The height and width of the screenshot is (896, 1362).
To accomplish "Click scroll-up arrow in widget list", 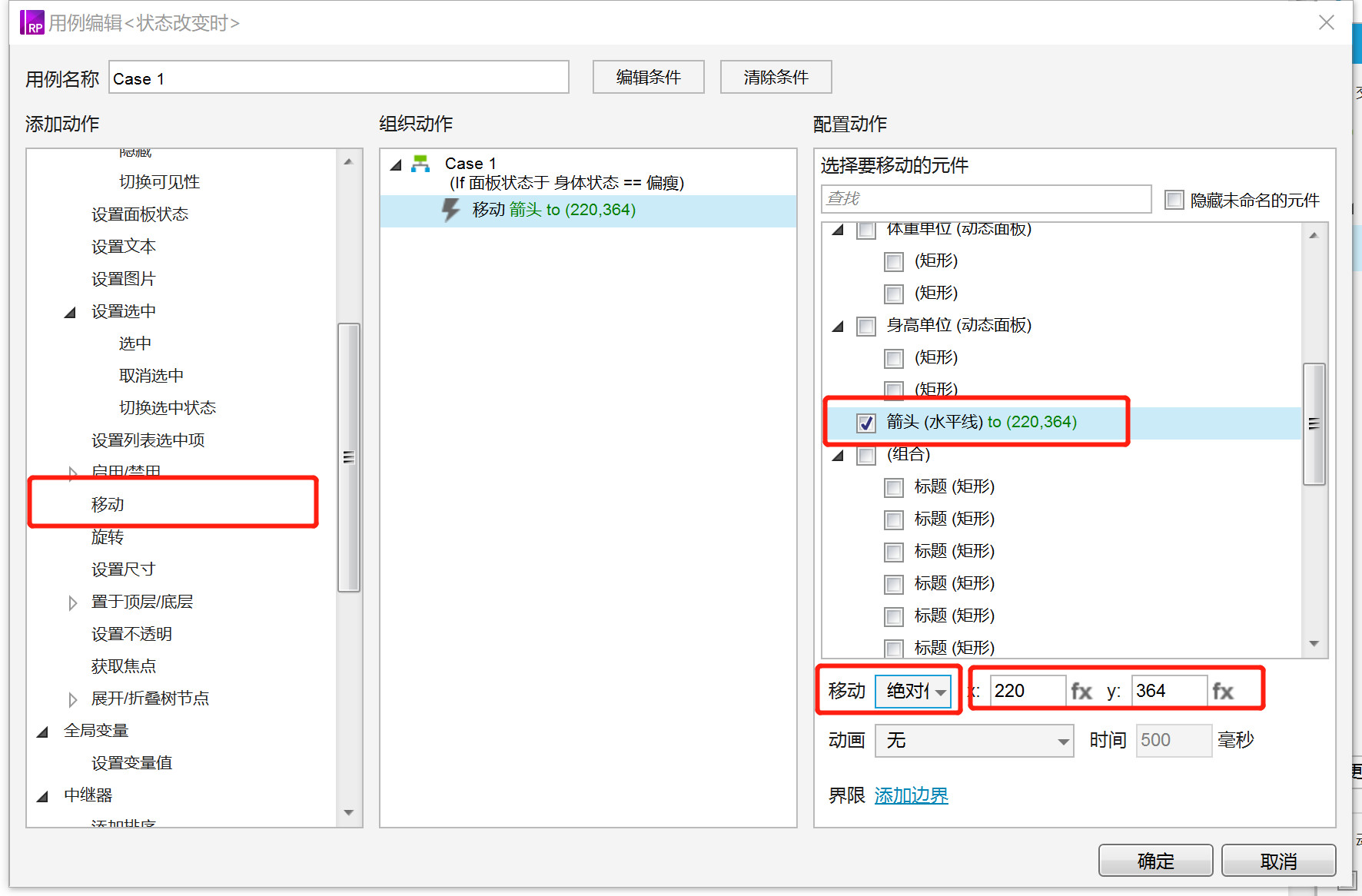I will [1314, 235].
